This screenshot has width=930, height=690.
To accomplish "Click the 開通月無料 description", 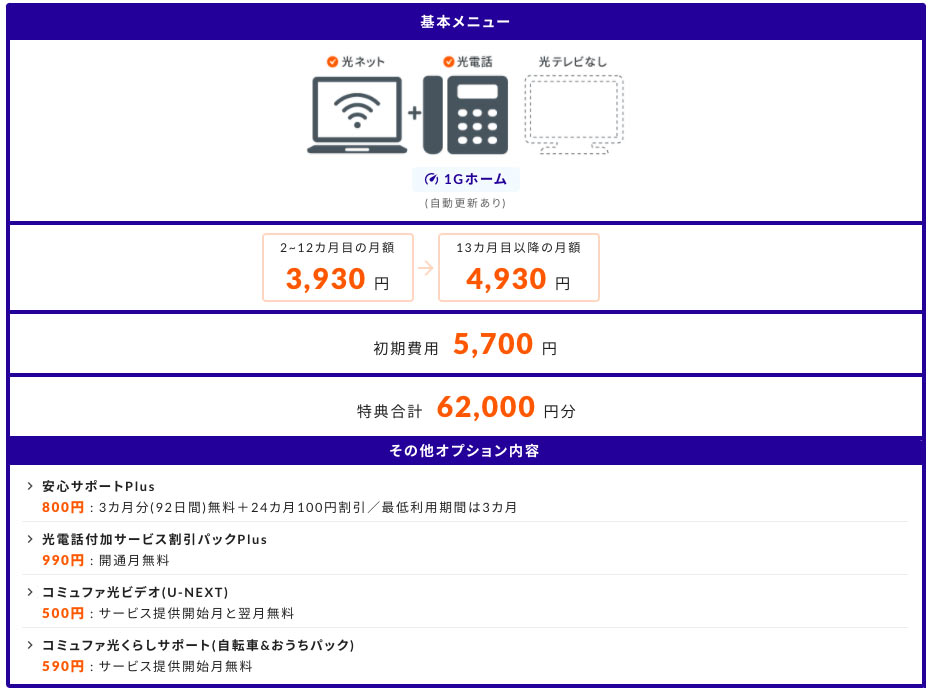I will click(134, 560).
